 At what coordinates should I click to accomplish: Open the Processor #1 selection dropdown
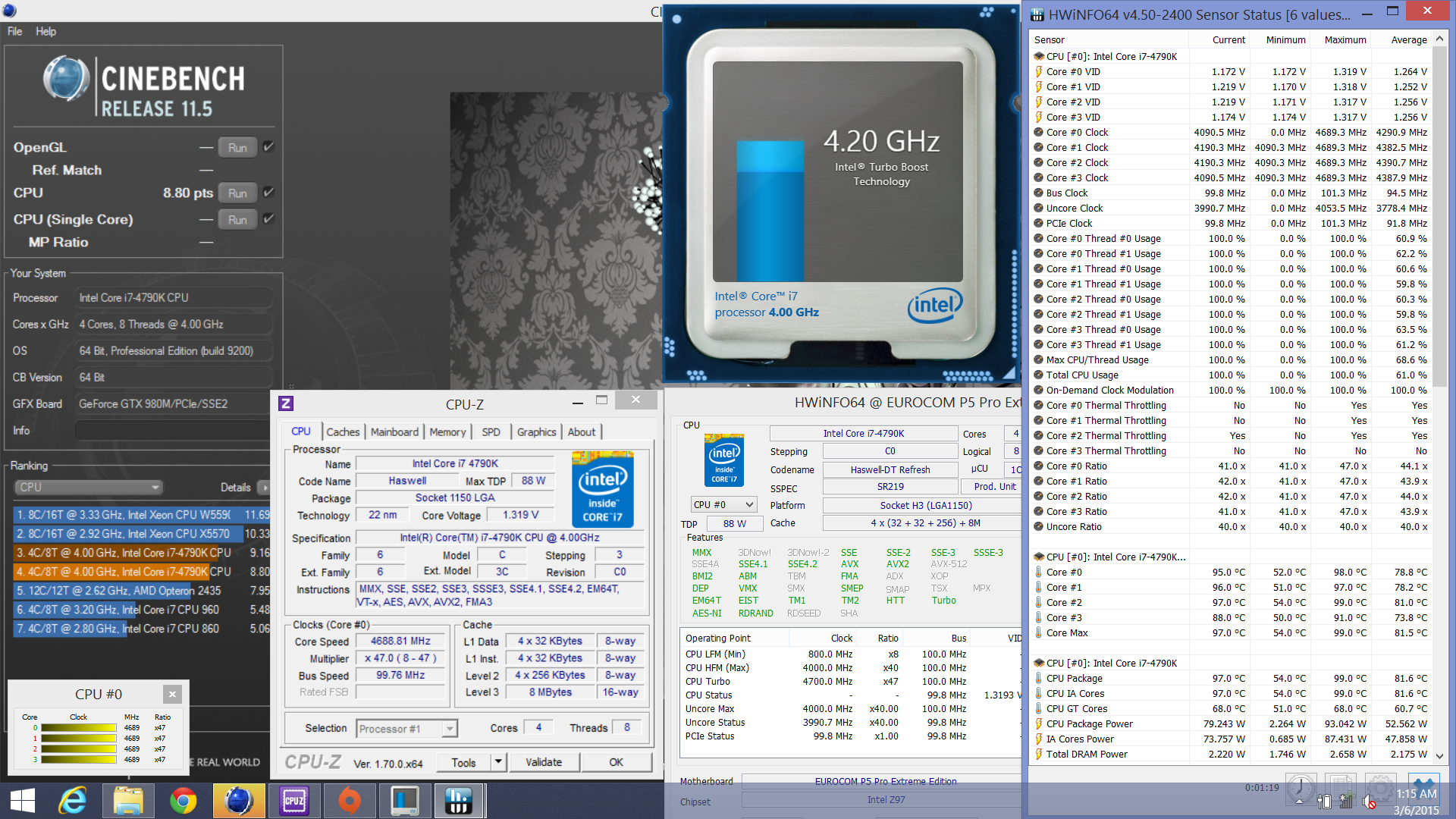coord(406,729)
